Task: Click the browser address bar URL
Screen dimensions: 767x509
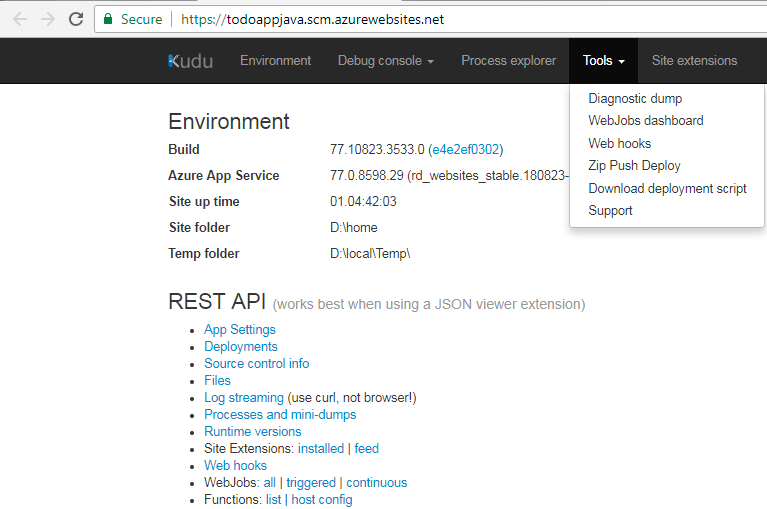Action: 311,19
